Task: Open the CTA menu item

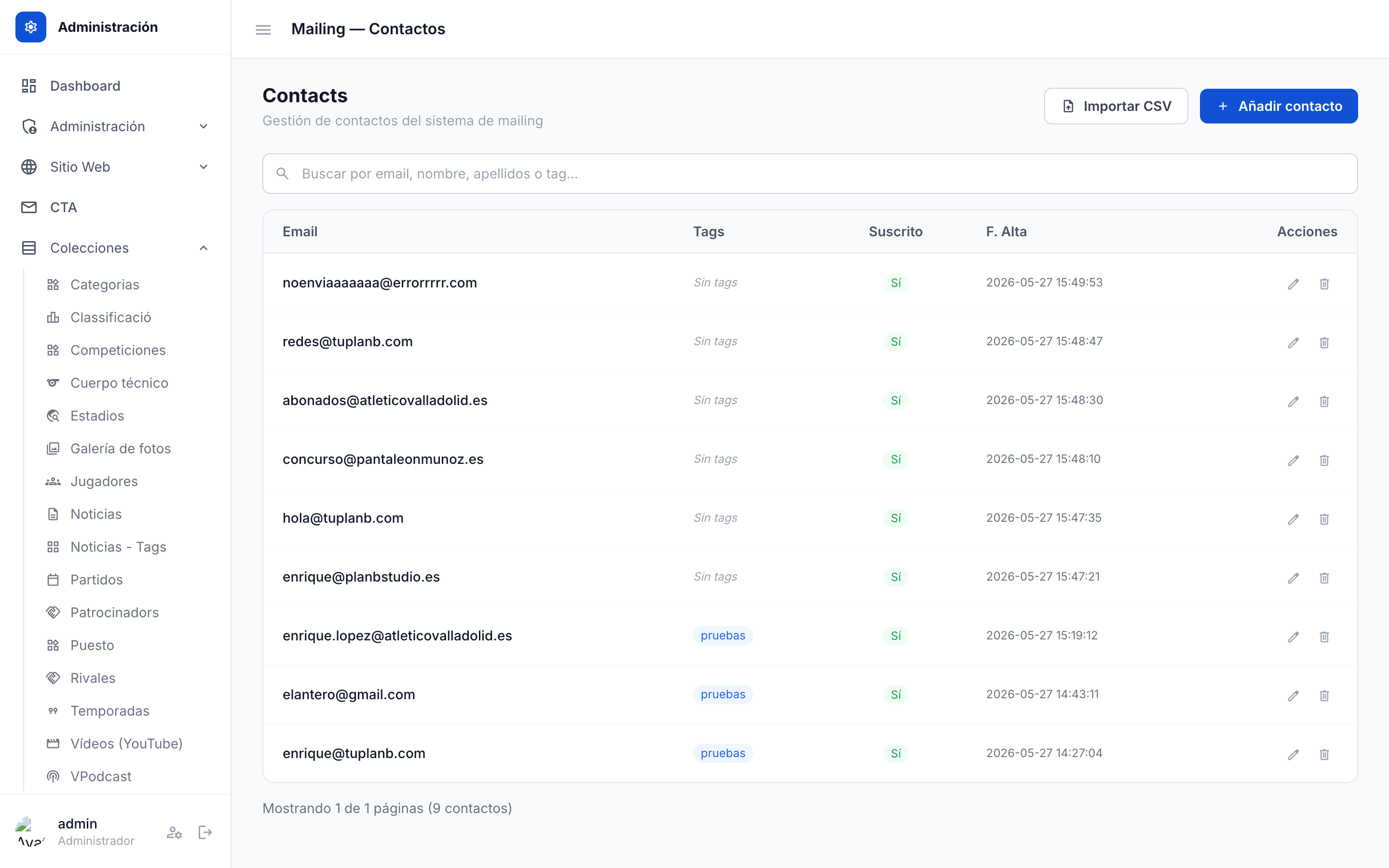Action: click(x=115, y=207)
